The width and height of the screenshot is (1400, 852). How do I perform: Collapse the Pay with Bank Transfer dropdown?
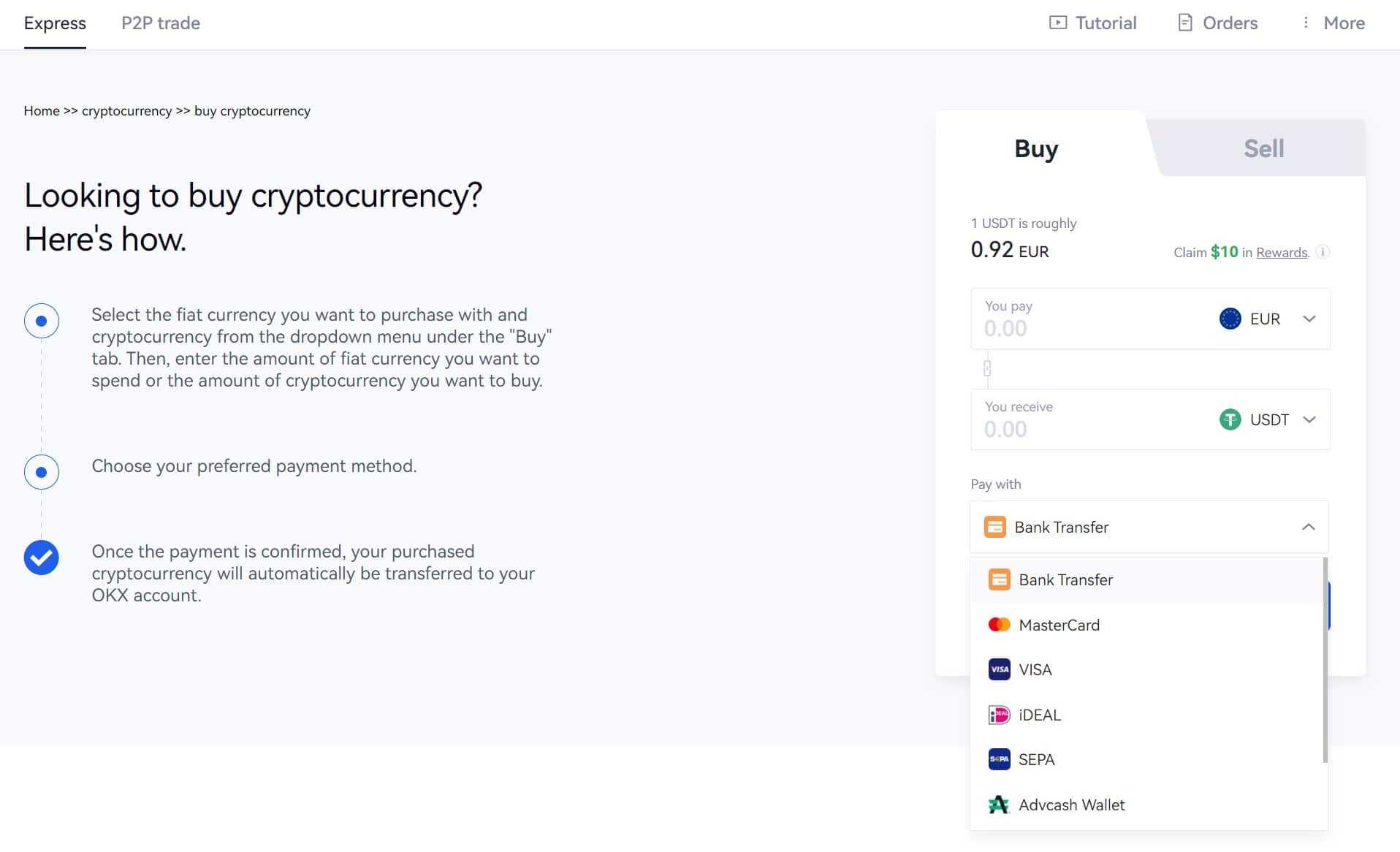click(x=1308, y=527)
